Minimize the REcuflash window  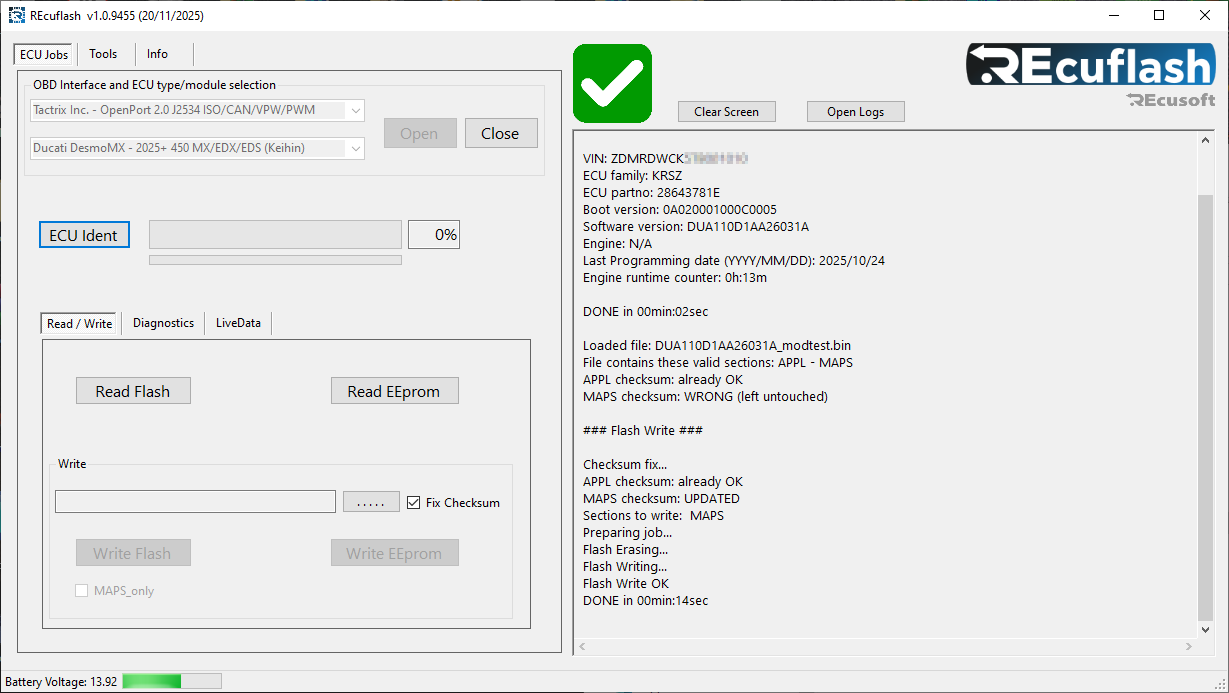tap(1113, 15)
